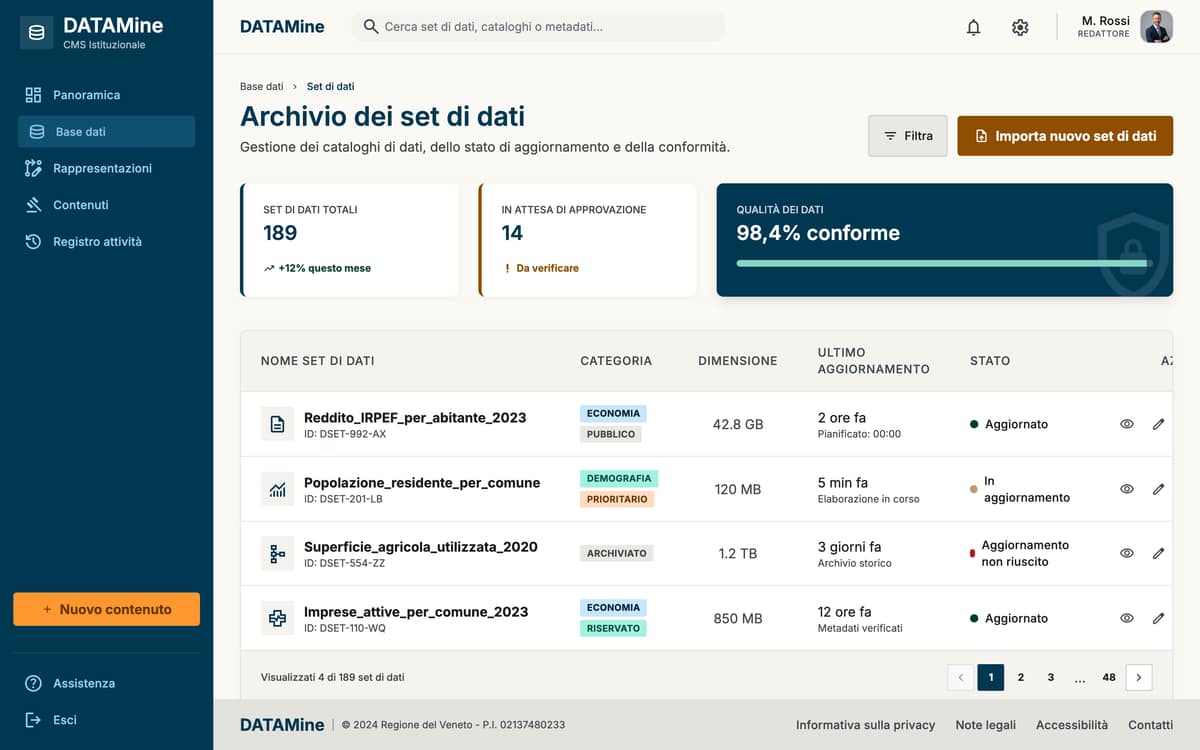
Task: Click Importa nuovo set di dati
Action: click(x=1065, y=136)
